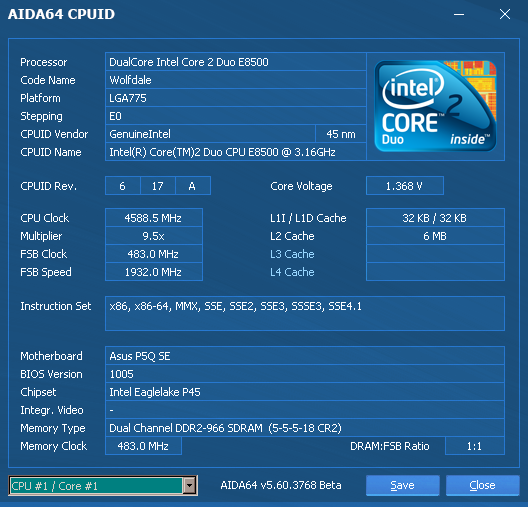Click the CPUID Rev. value 6
Screen dimensions: 528x507
pos(123,186)
